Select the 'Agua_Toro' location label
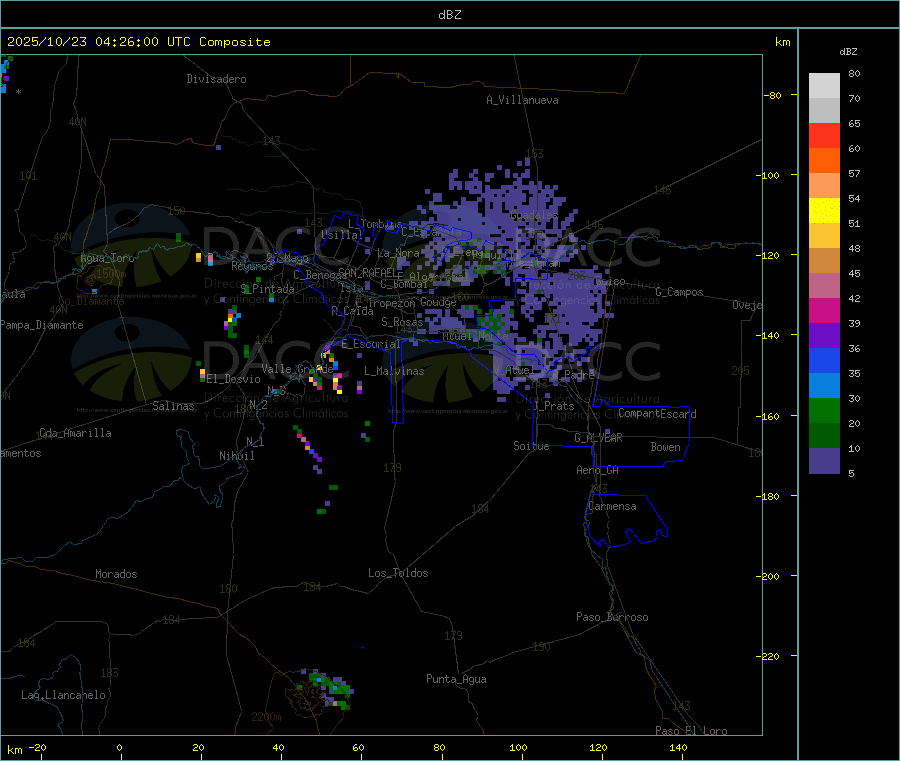 click(107, 258)
